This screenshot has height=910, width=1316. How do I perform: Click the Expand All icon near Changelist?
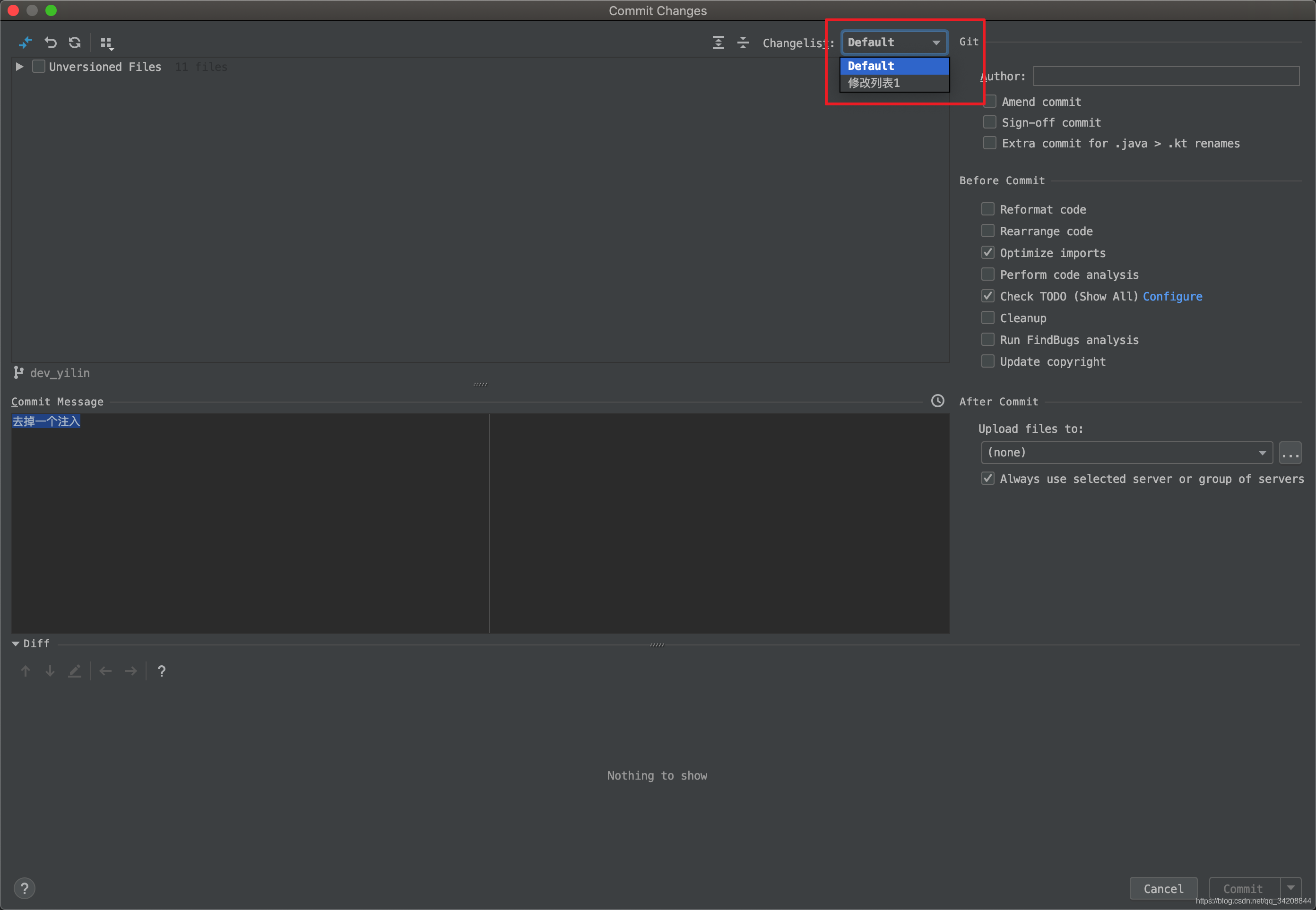click(x=718, y=43)
